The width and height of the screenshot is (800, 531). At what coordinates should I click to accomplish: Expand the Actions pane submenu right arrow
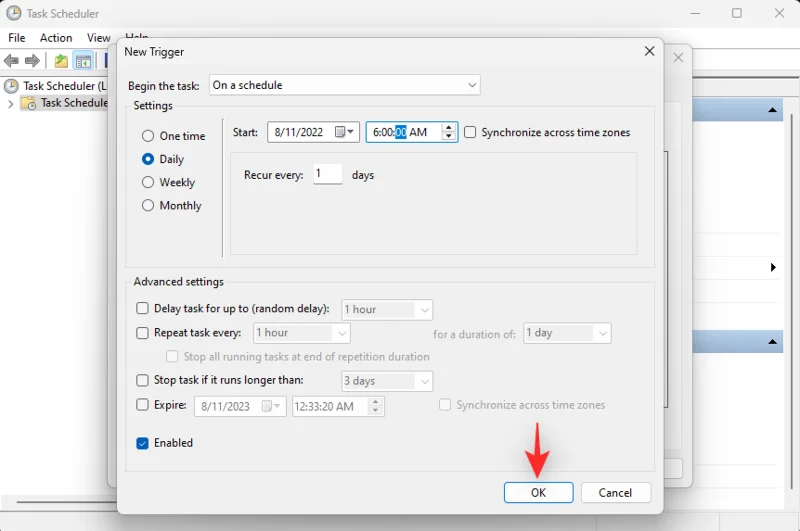tap(773, 267)
